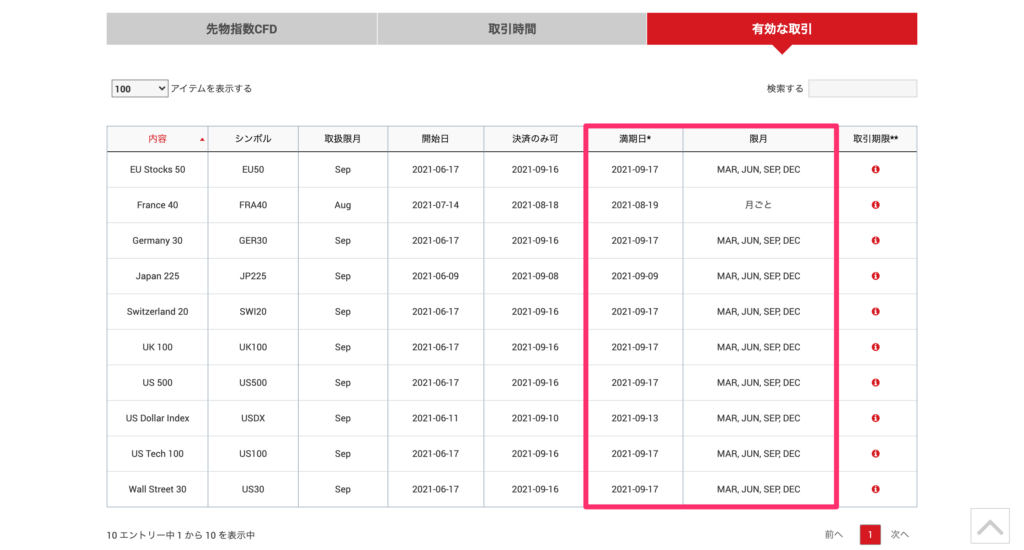Image resolution: width=1024 pixels, height=550 pixels.
Task: Click start date 2021-06-09
Action: [x=436, y=276]
